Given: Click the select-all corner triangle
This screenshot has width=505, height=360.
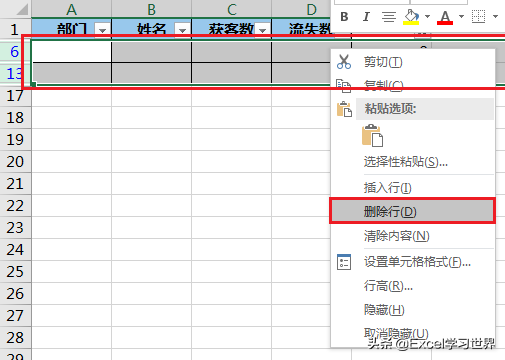Looking at the screenshot, I should 22,9.
